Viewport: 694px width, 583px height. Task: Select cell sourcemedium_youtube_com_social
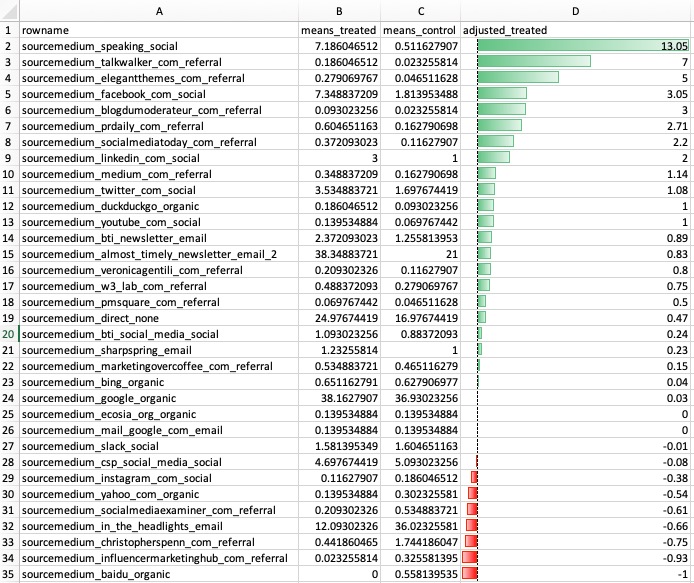tap(159, 222)
